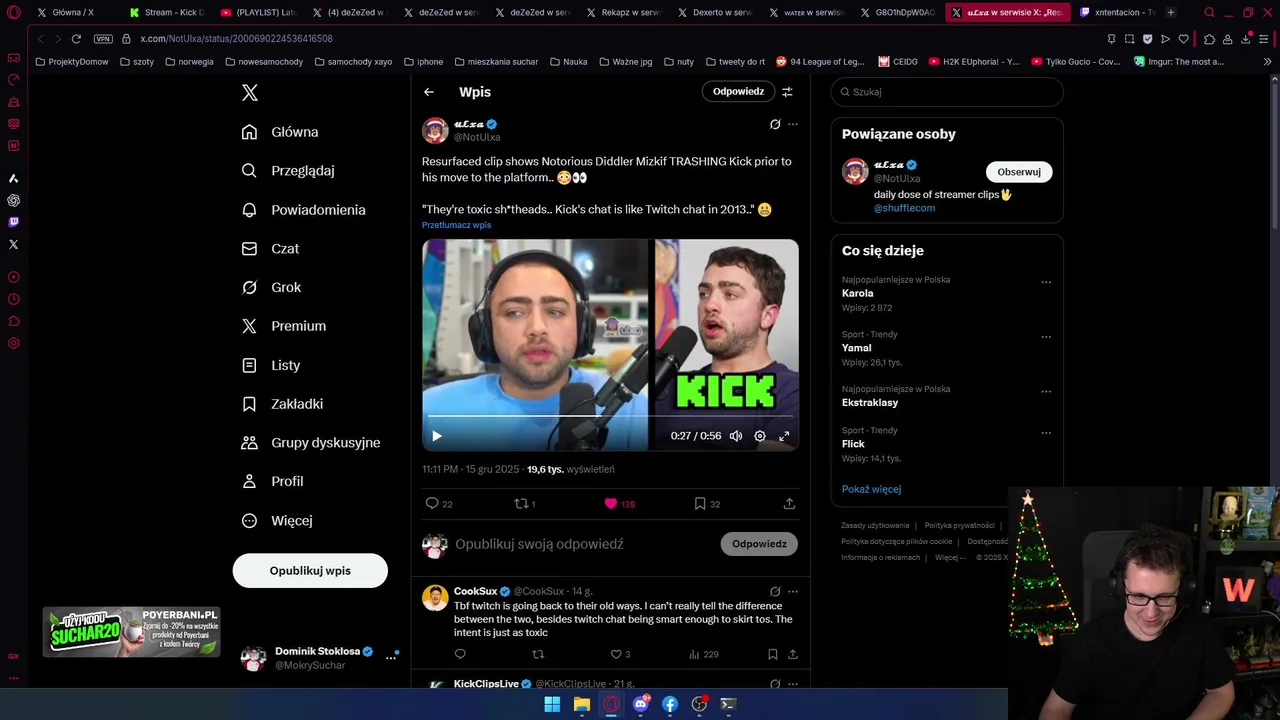Open video settings gear
Image resolution: width=1280 pixels, height=720 pixels.
pos(760,436)
